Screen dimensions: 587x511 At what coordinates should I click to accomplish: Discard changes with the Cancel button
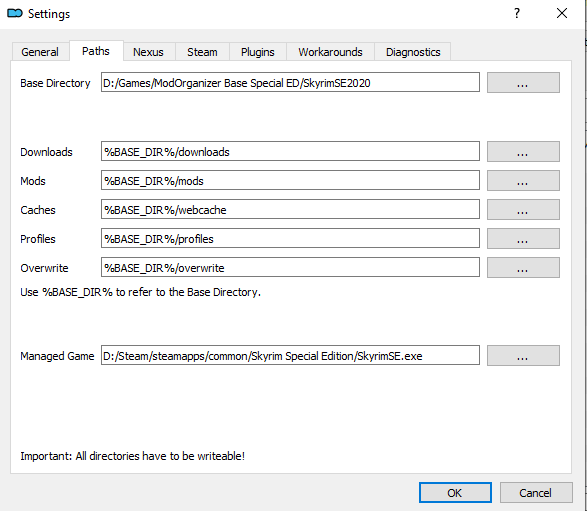pos(536,493)
